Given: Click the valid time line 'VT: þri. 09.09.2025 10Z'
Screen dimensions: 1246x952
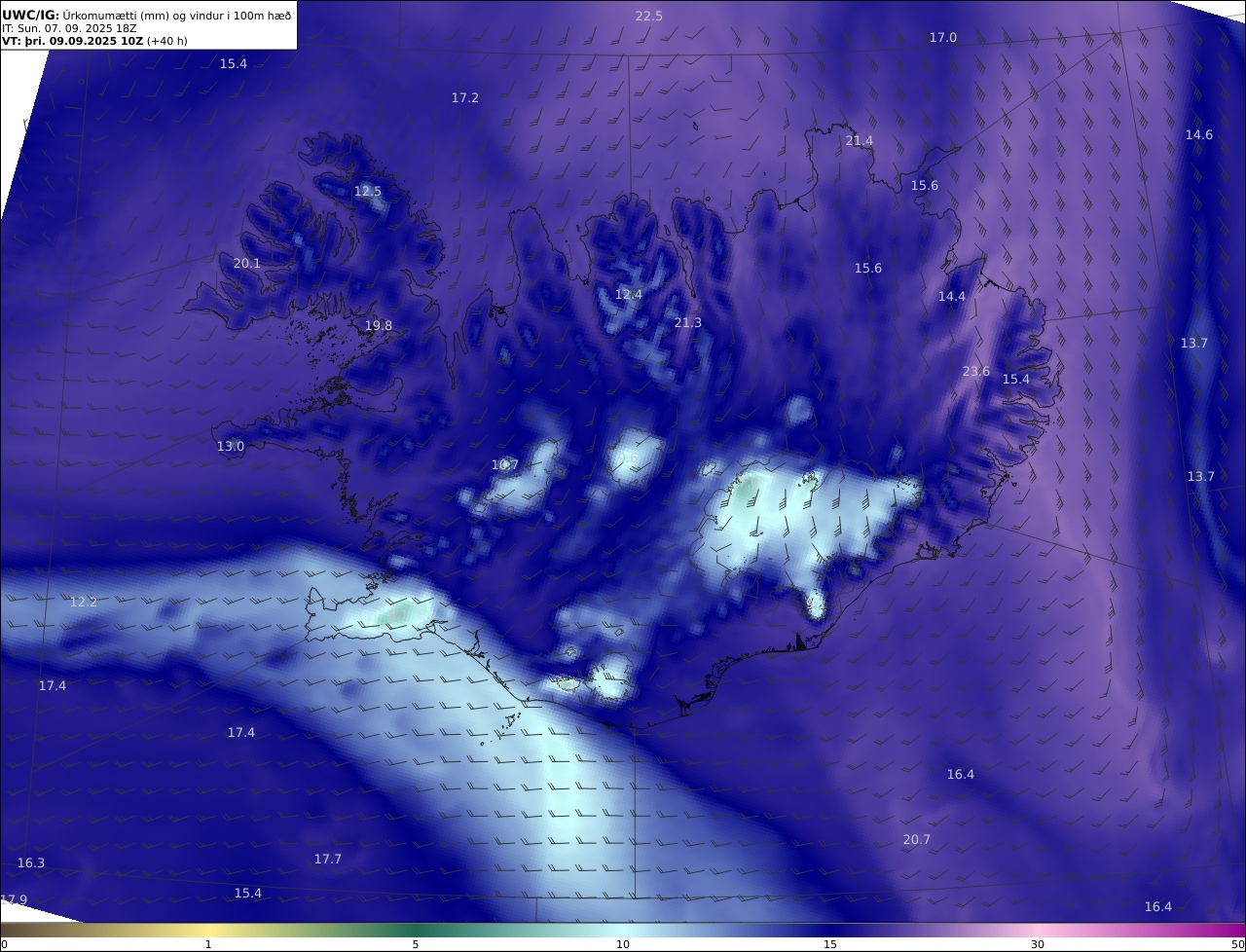Looking at the screenshot, I should pyautogui.click(x=72, y=41).
